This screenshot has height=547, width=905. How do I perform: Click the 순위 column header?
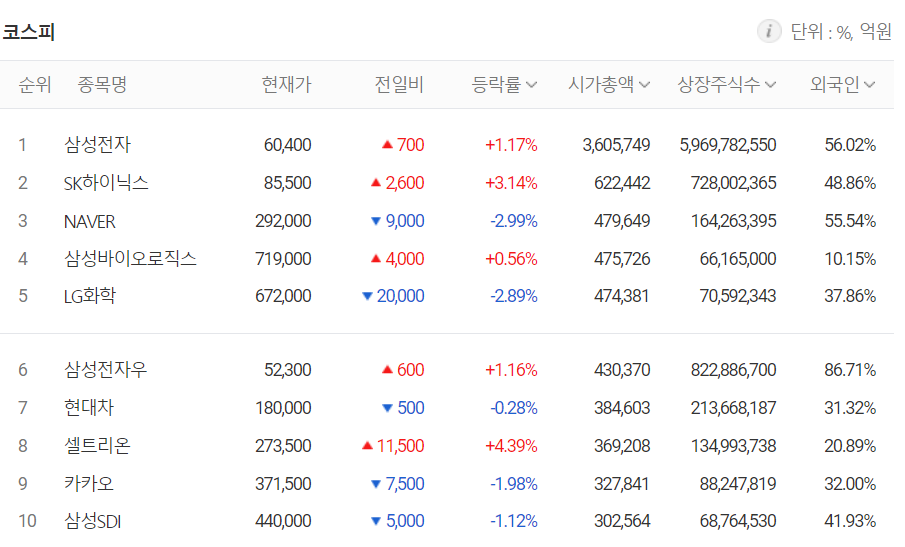pyautogui.click(x=35, y=85)
